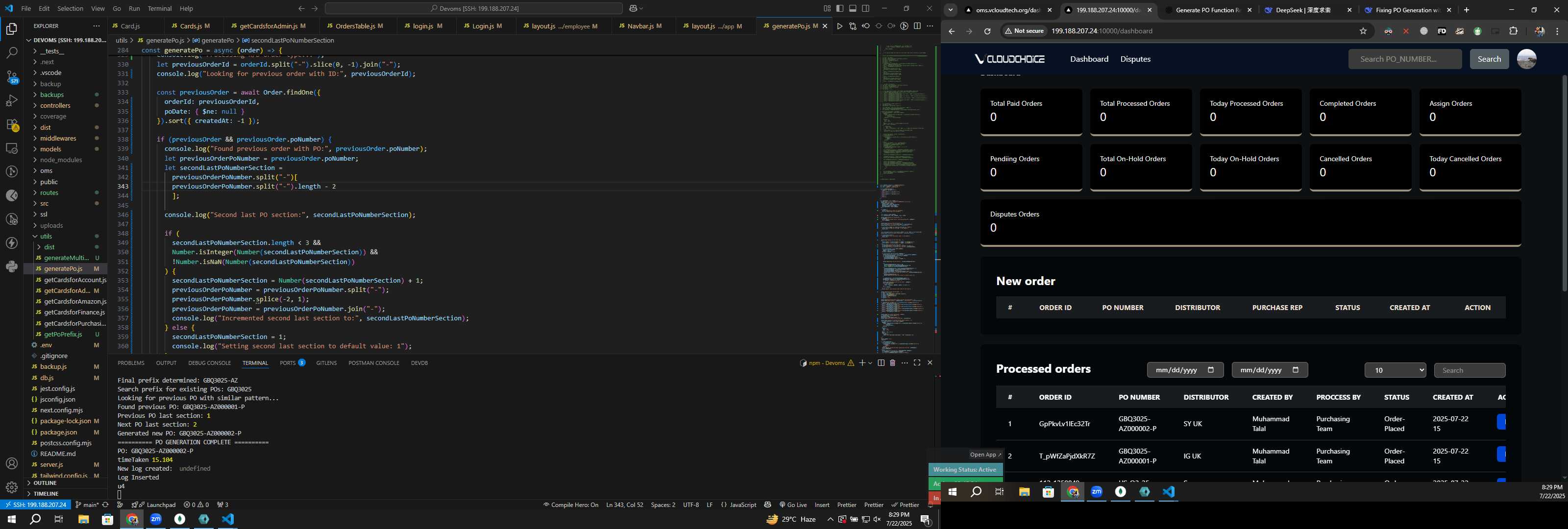Open the Extensions view with warning badge
1568x529 pixels.
coord(12,124)
